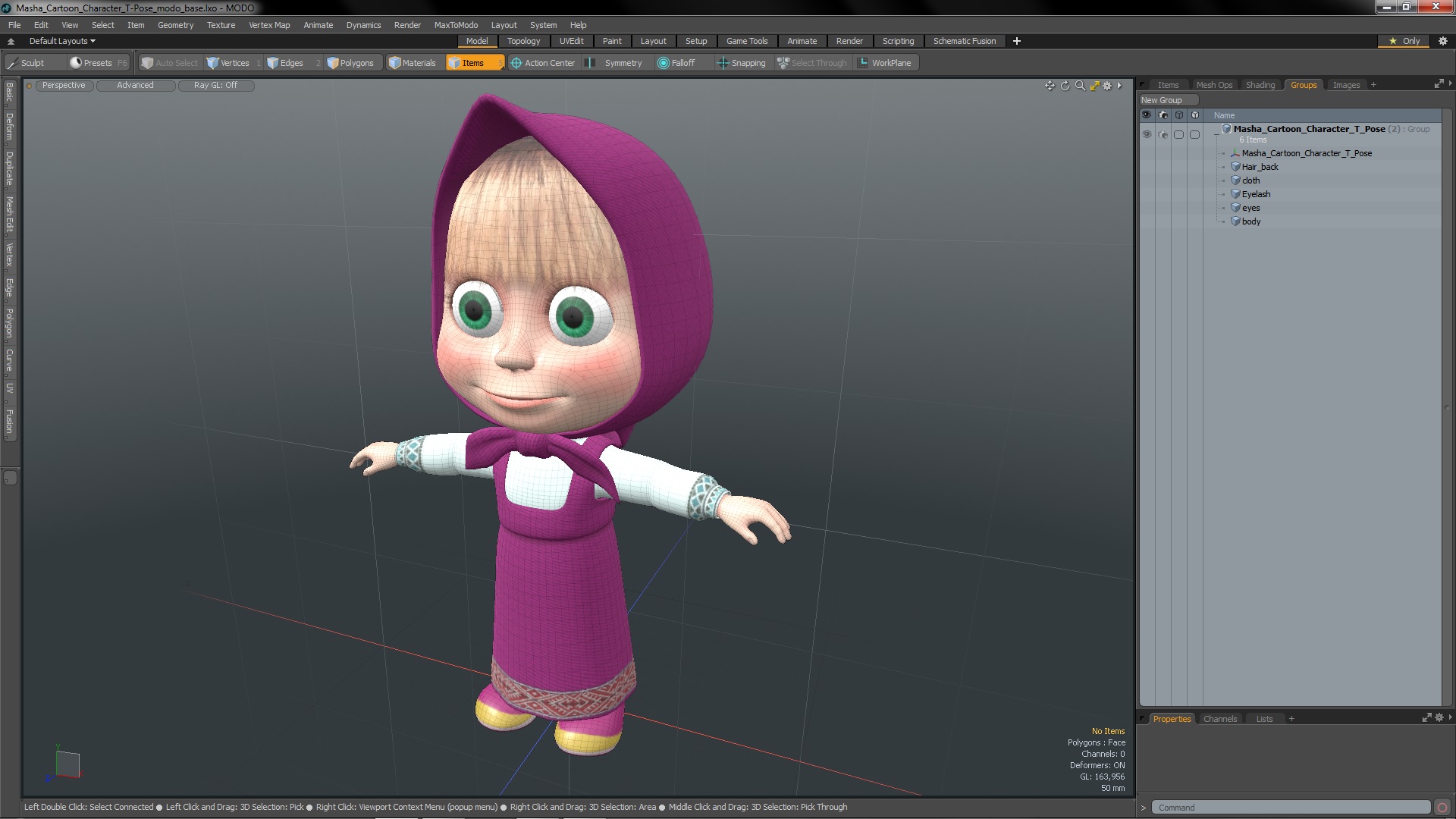Image resolution: width=1456 pixels, height=819 pixels.
Task: Toggle the Masha group's lock checkbox
Action: tap(1195, 135)
